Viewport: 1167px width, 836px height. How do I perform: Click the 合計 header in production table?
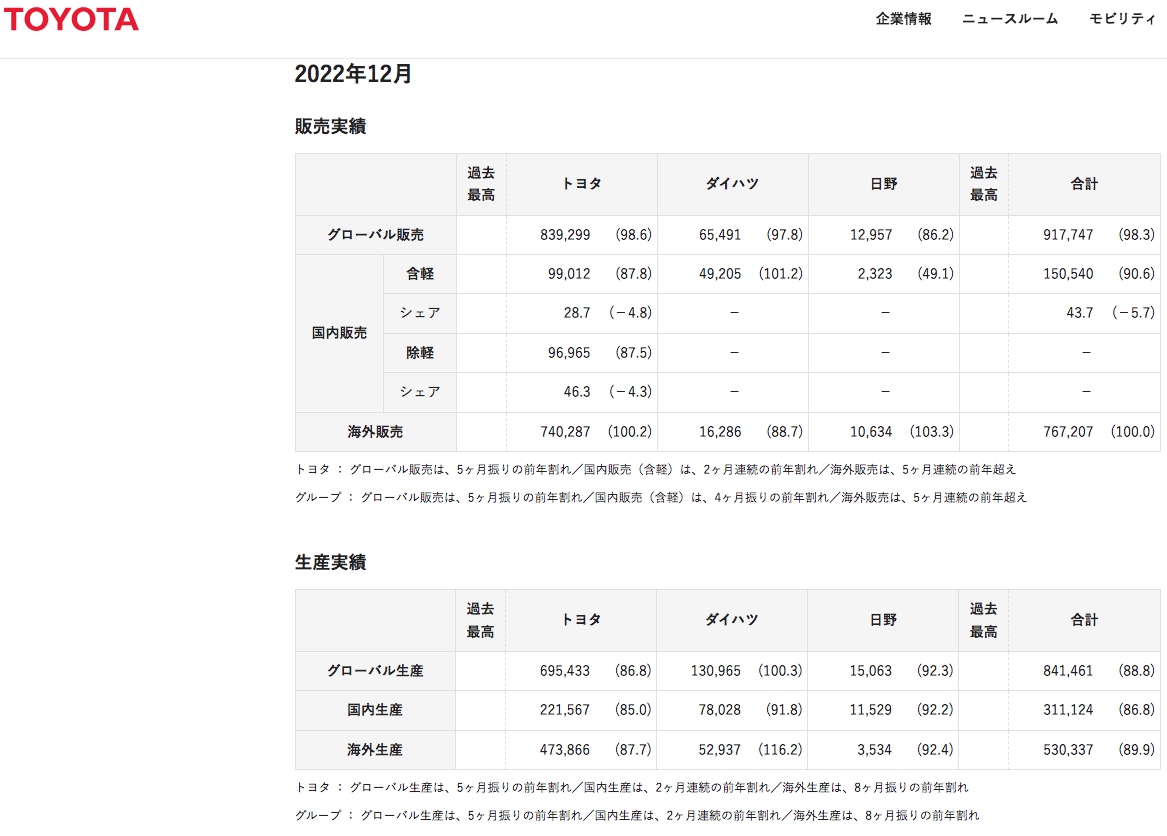[x=1084, y=620]
